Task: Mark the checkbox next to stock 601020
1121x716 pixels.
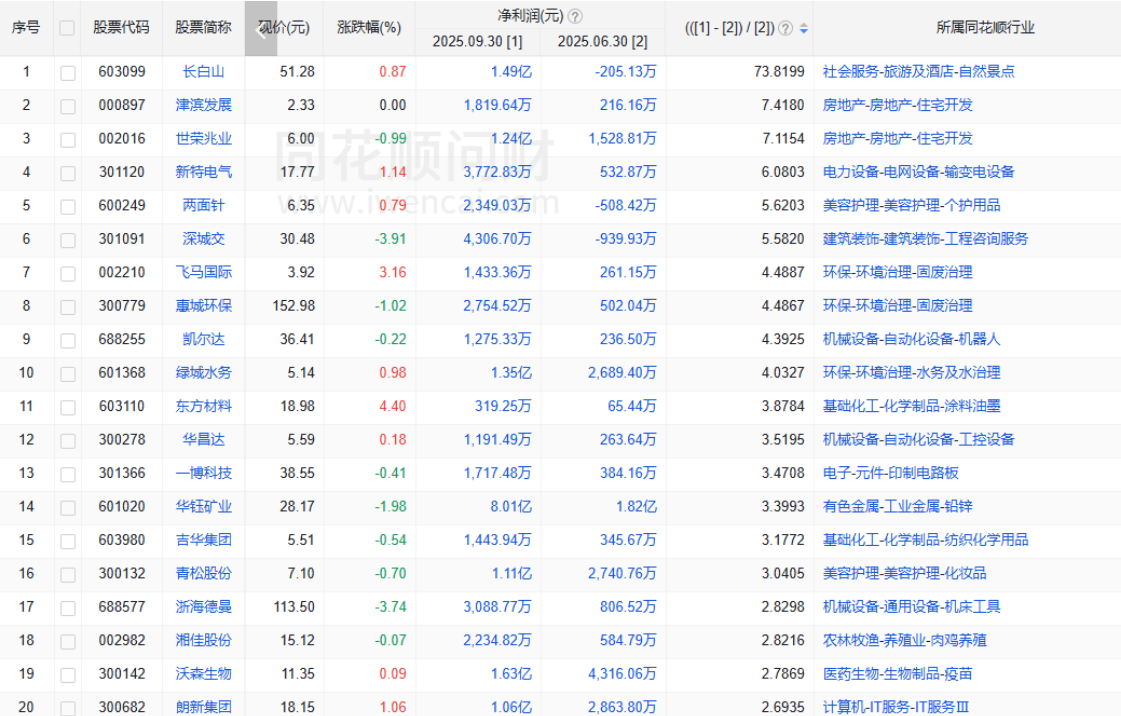Action: (x=67, y=507)
